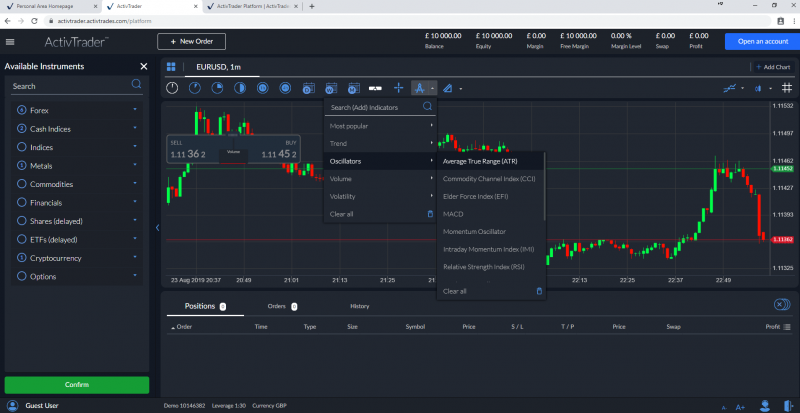800x413 pixels.
Task: Open the chart layout grid icon
Action: coord(171,67)
